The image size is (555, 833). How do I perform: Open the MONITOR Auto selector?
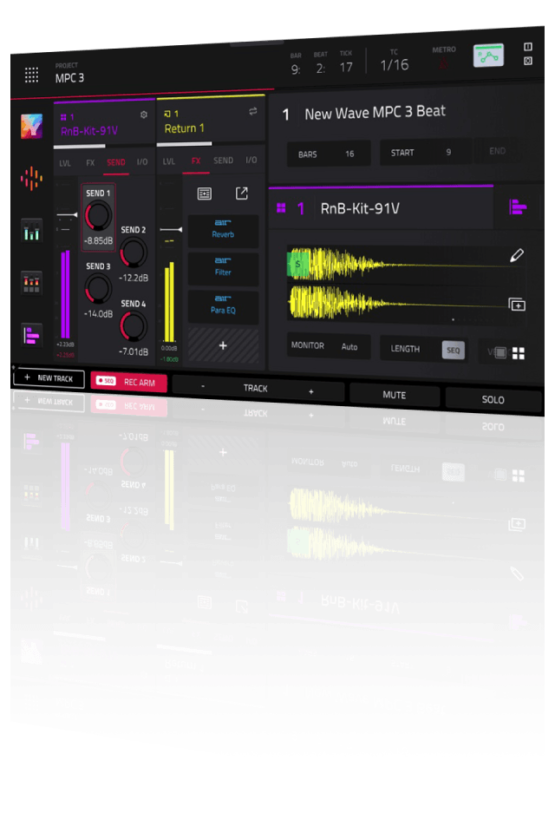point(329,346)
